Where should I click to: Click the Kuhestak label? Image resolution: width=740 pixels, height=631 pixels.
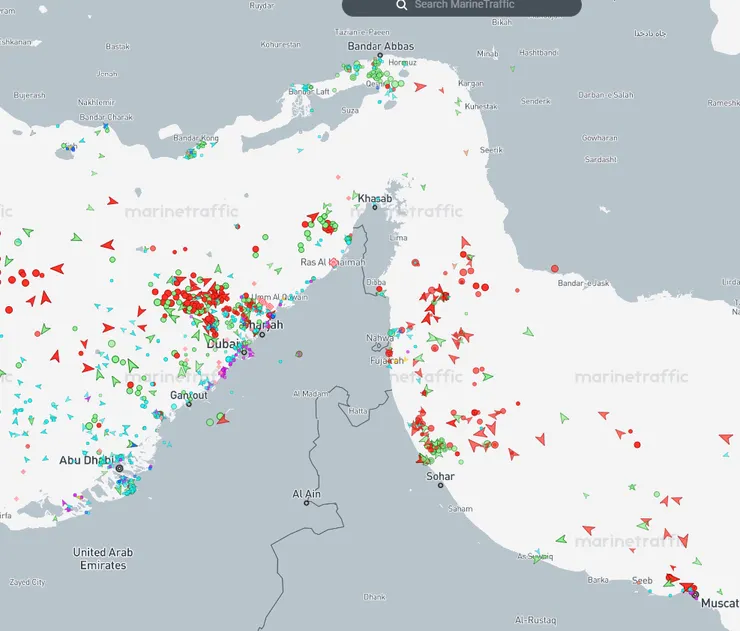(x=481, y=106)
